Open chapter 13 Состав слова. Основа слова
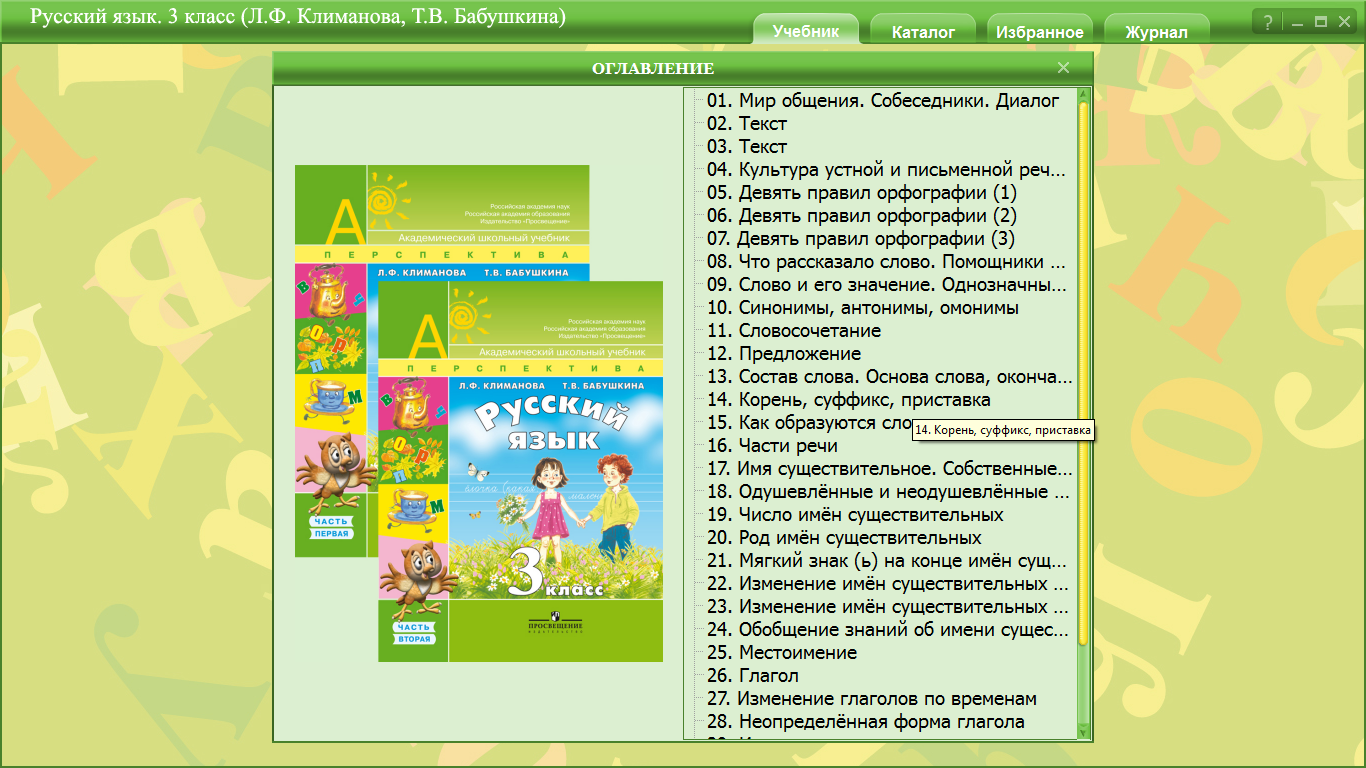This screenshot has height=768, width=1366. coord(889,377)
